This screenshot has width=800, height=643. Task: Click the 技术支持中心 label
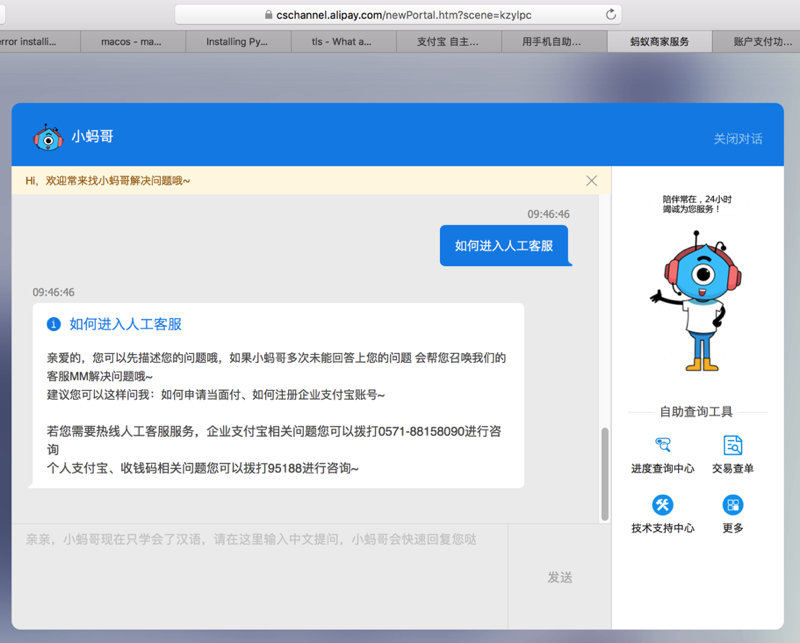pos(662,528)
